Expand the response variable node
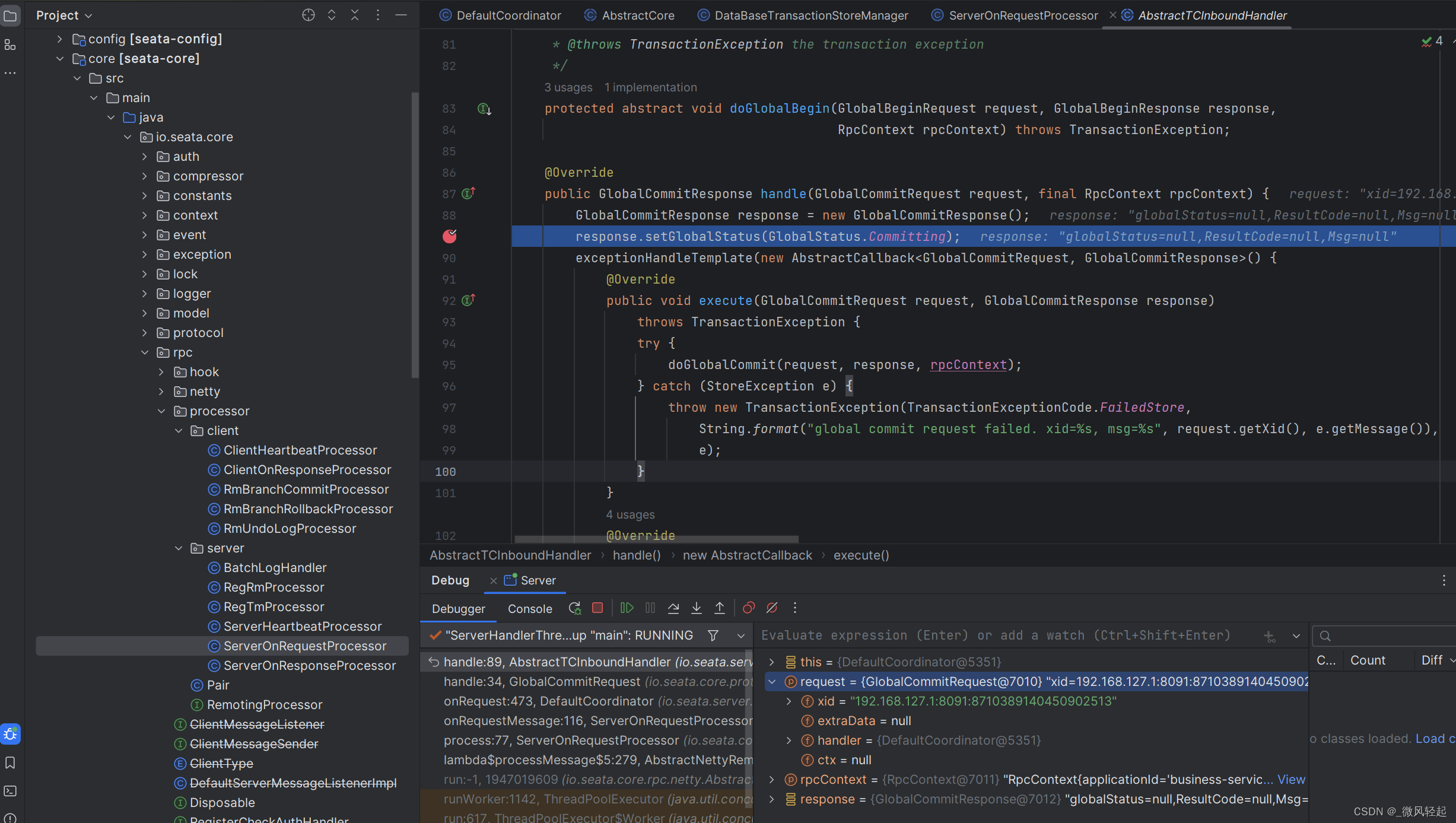The image size is (1456, 823). tap(772, 799)
